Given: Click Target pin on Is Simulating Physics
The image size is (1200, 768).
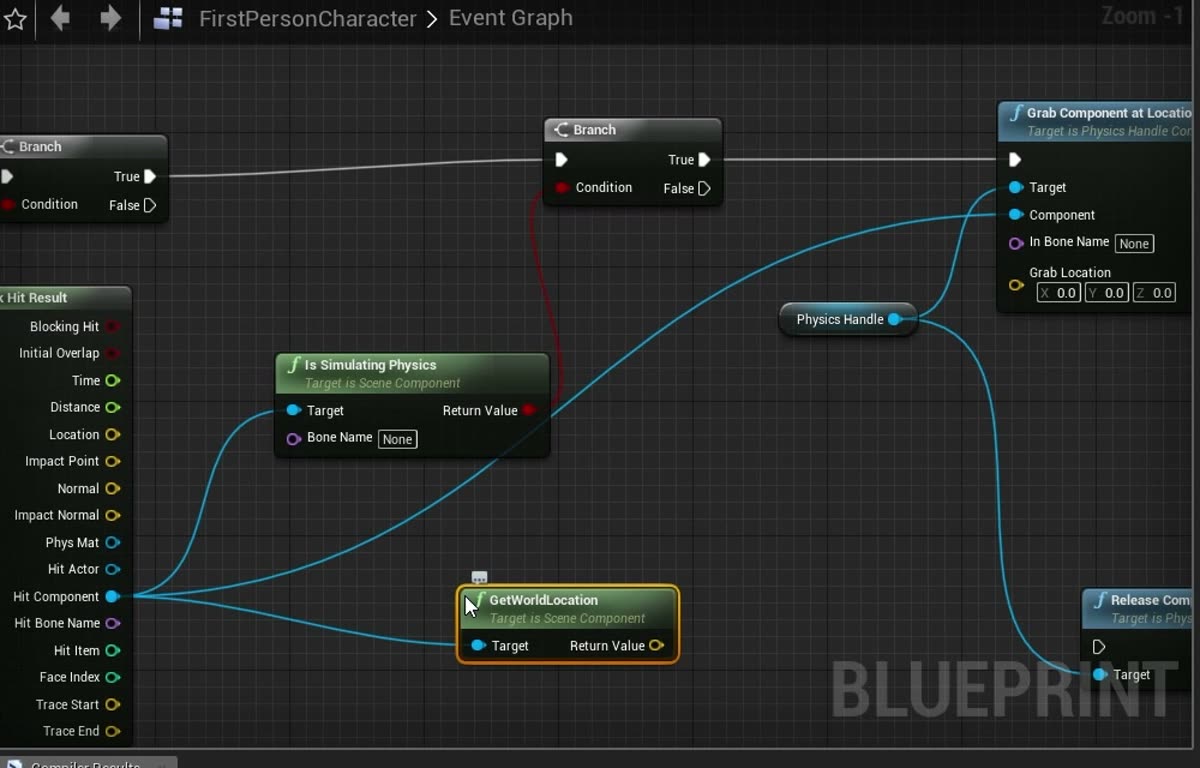Looking at the screenshot, I should tap(293, 410).
